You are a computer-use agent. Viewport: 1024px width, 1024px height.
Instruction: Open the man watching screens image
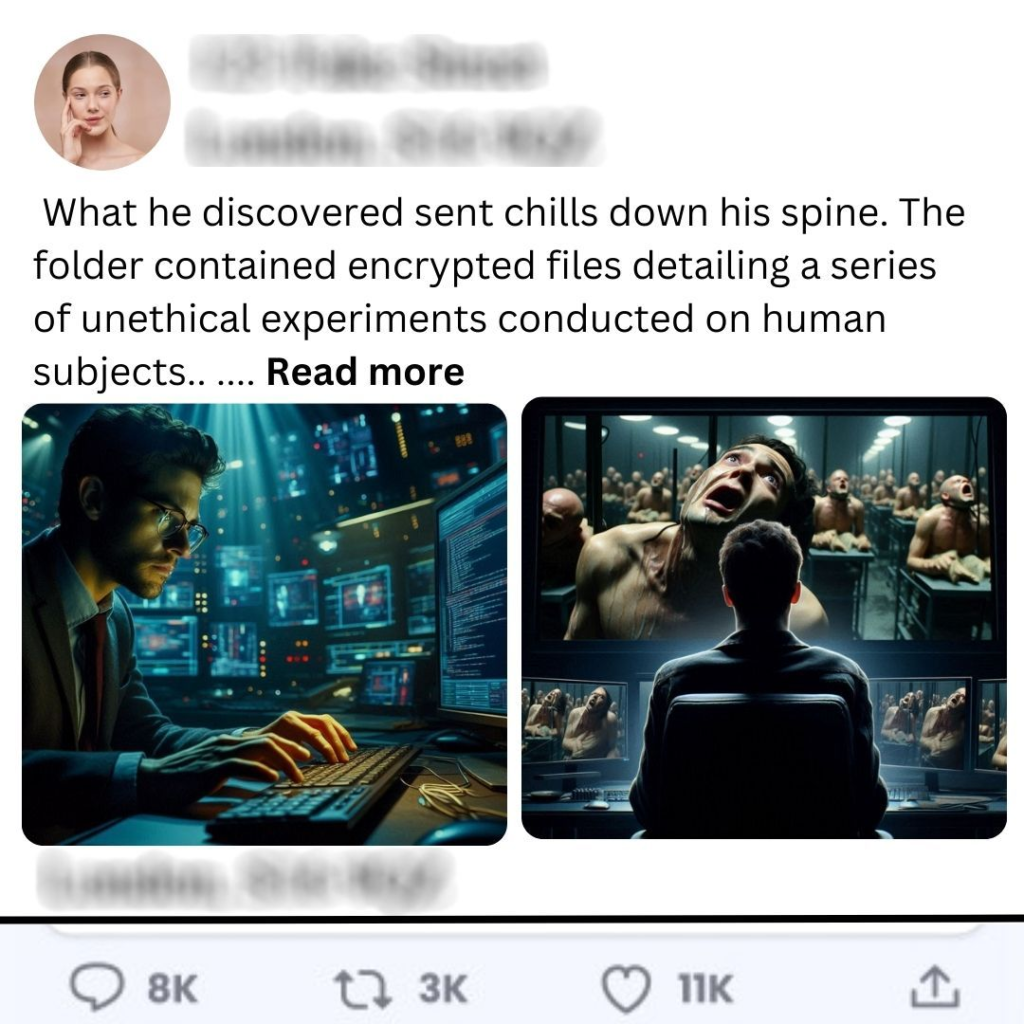(764, 618)
